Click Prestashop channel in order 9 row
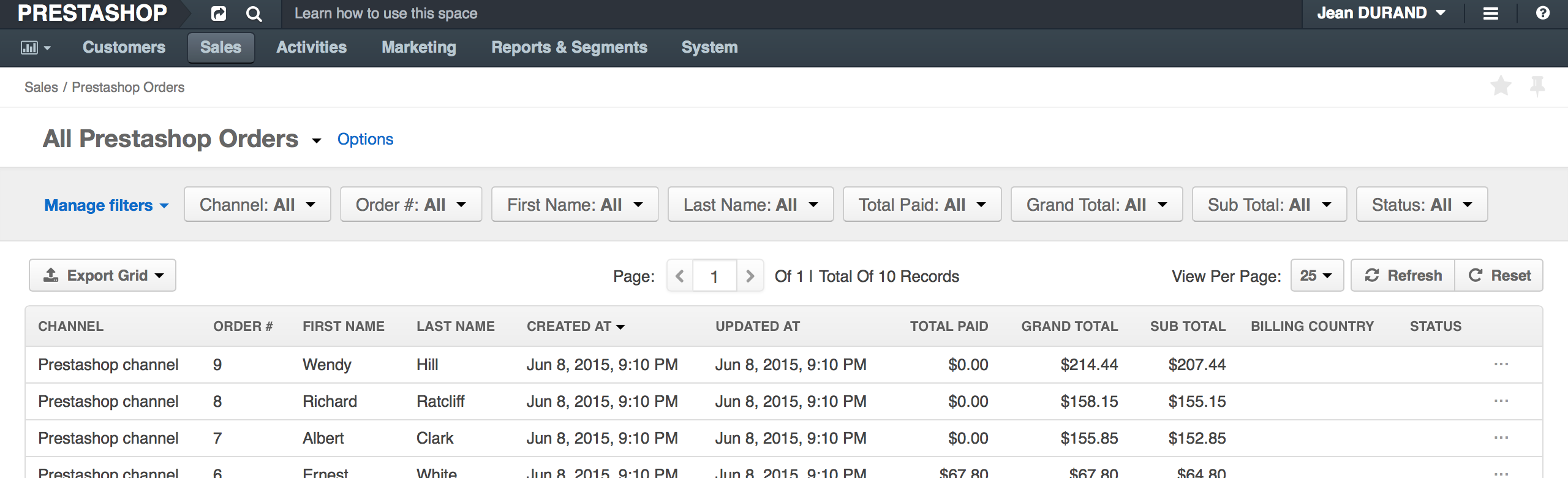The image size is (1568, 478). point(108,365)
